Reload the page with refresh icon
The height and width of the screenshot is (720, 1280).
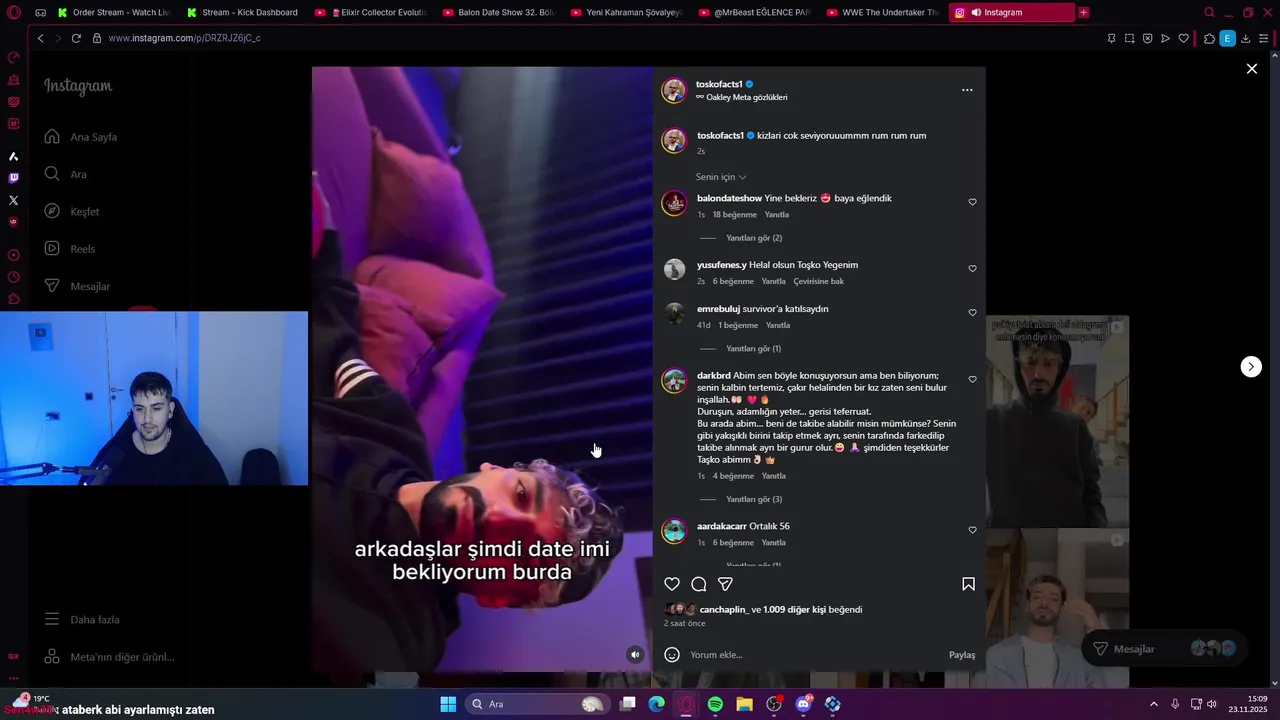tap(76, 38)
